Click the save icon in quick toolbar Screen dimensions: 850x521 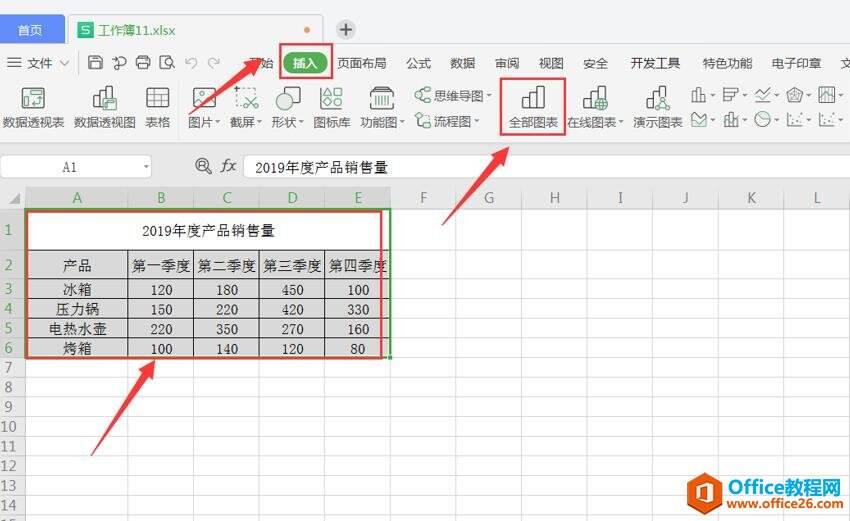point(95,62)
